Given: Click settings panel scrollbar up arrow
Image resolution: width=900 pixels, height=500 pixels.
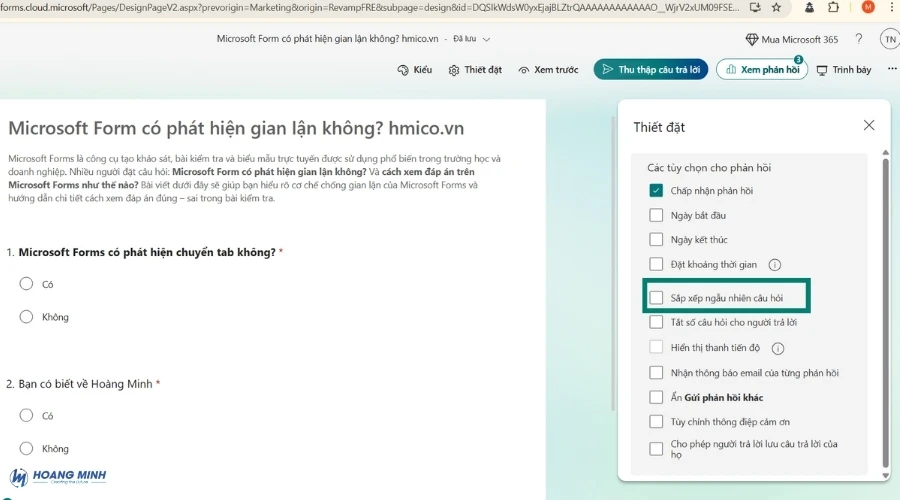Looking at the screenshot, I should pos(886,152).
